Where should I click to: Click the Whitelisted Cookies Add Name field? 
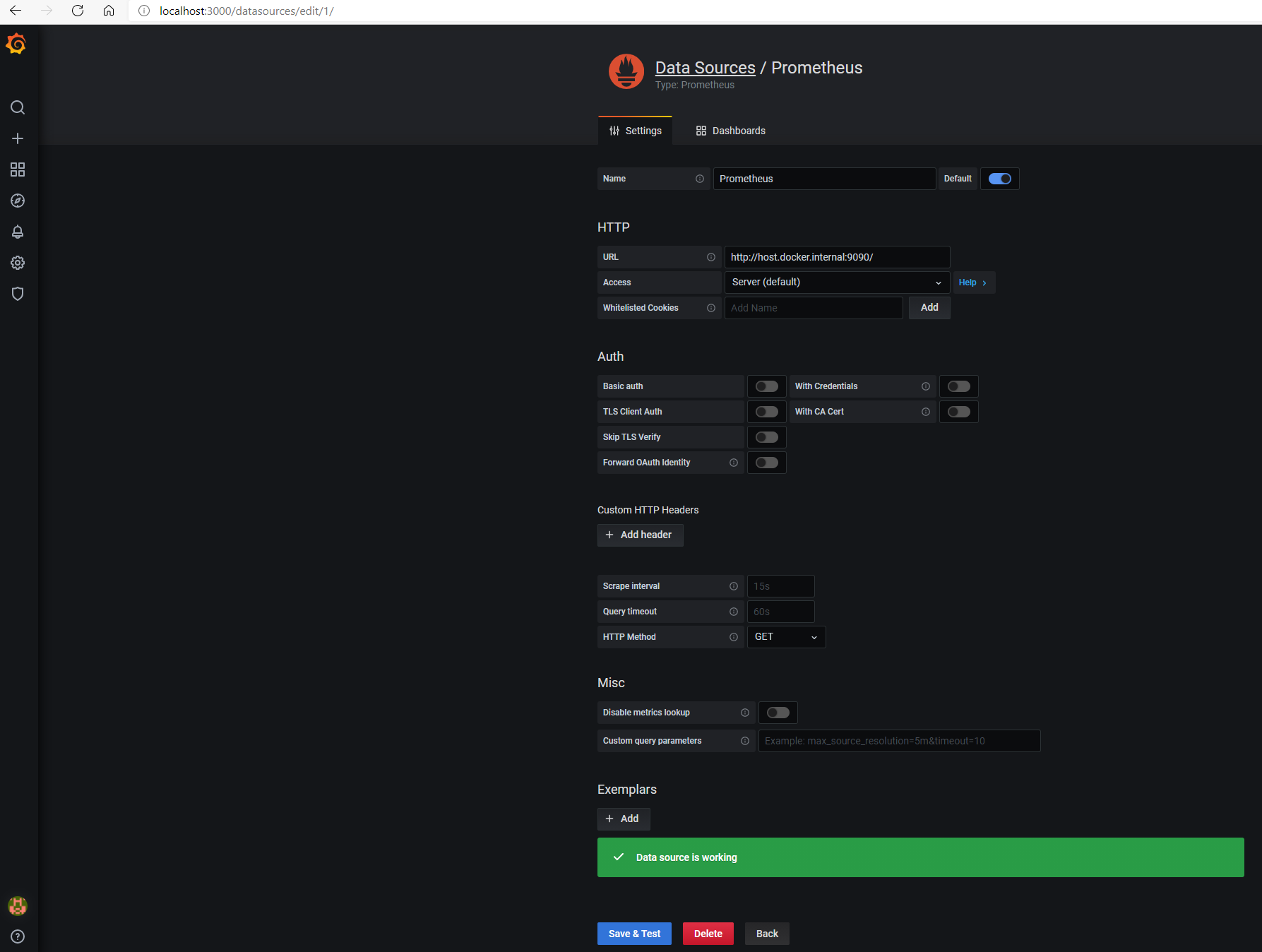pyautogui.click(x=814, y=308)
